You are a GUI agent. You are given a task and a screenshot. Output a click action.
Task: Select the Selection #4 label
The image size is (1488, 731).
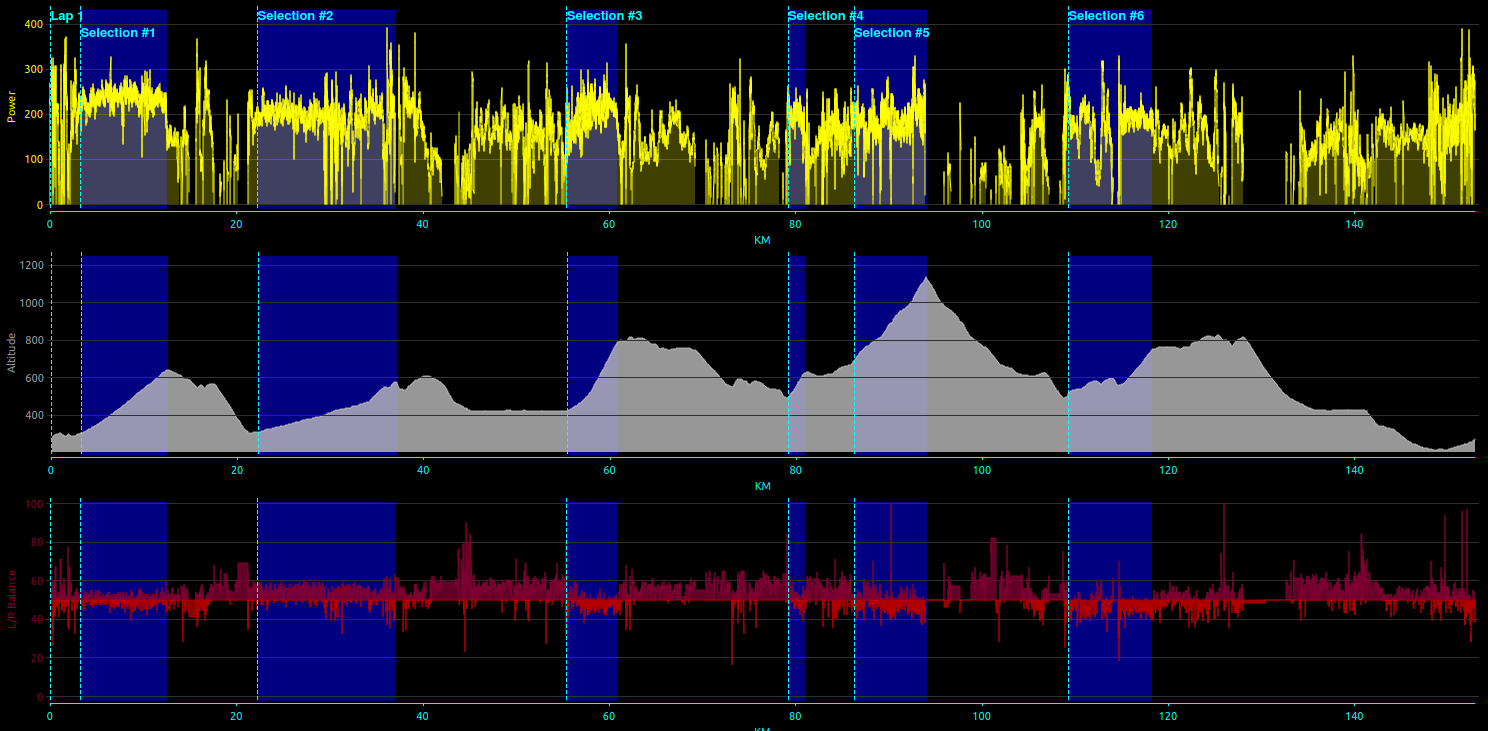click(825, 16)
